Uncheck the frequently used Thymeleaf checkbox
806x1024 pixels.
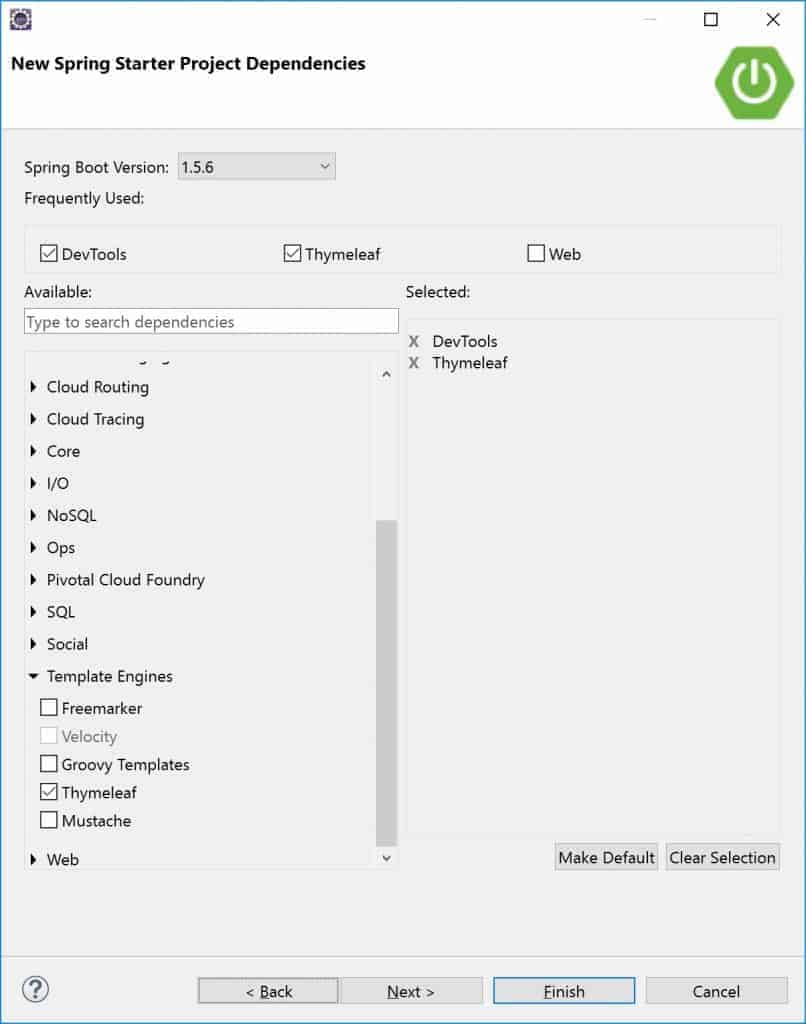coord(292,253)
